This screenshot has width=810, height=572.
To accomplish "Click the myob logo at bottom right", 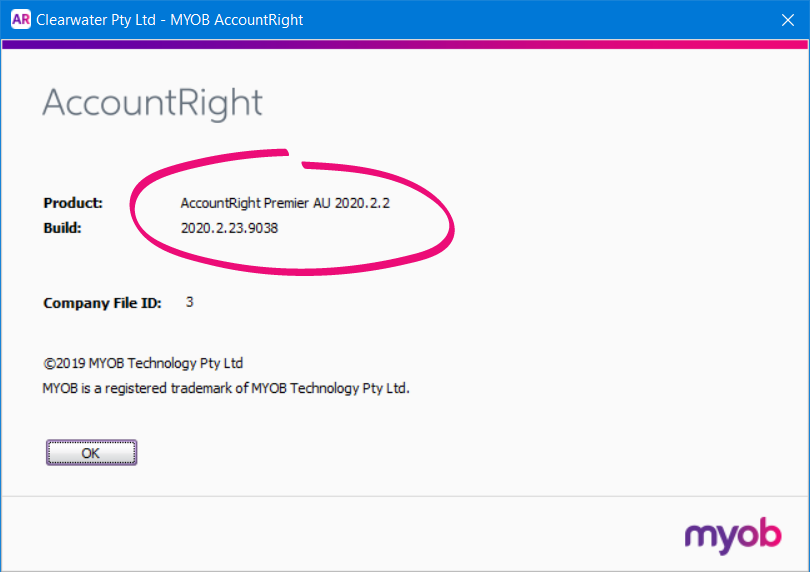I will click(733, 535).
